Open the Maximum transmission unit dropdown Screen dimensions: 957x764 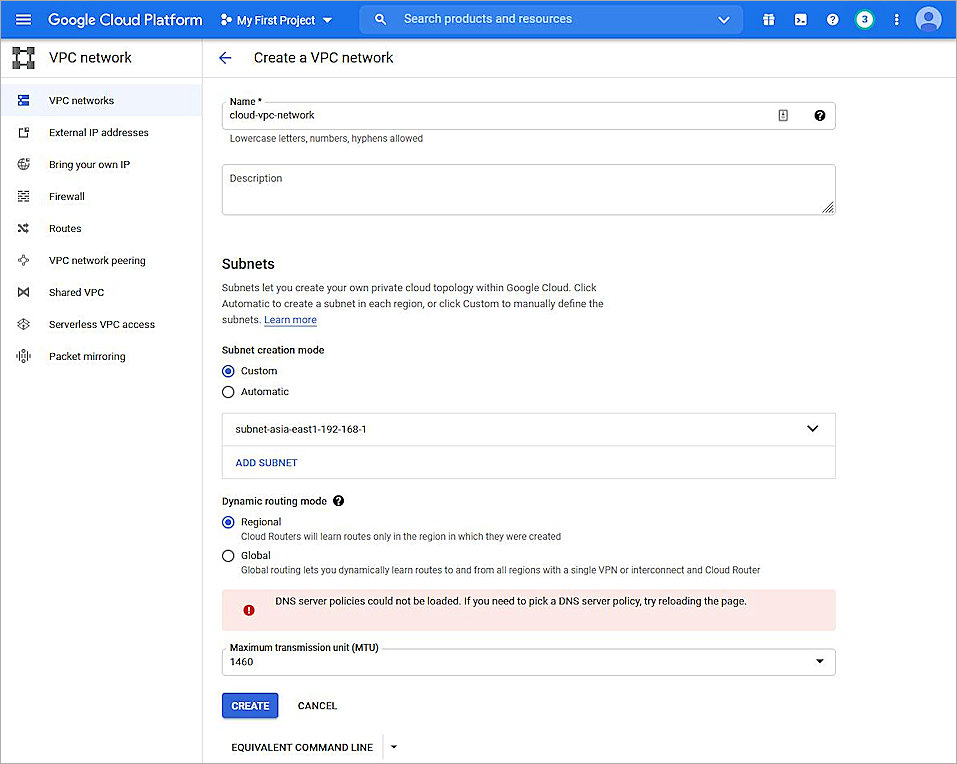point(819,661)
